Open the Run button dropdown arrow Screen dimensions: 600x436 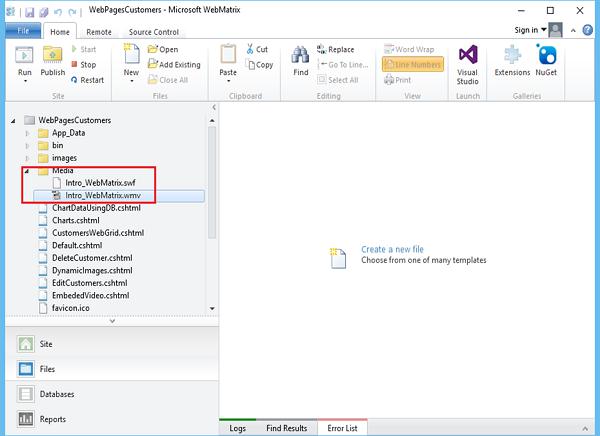tap(25, 81)
